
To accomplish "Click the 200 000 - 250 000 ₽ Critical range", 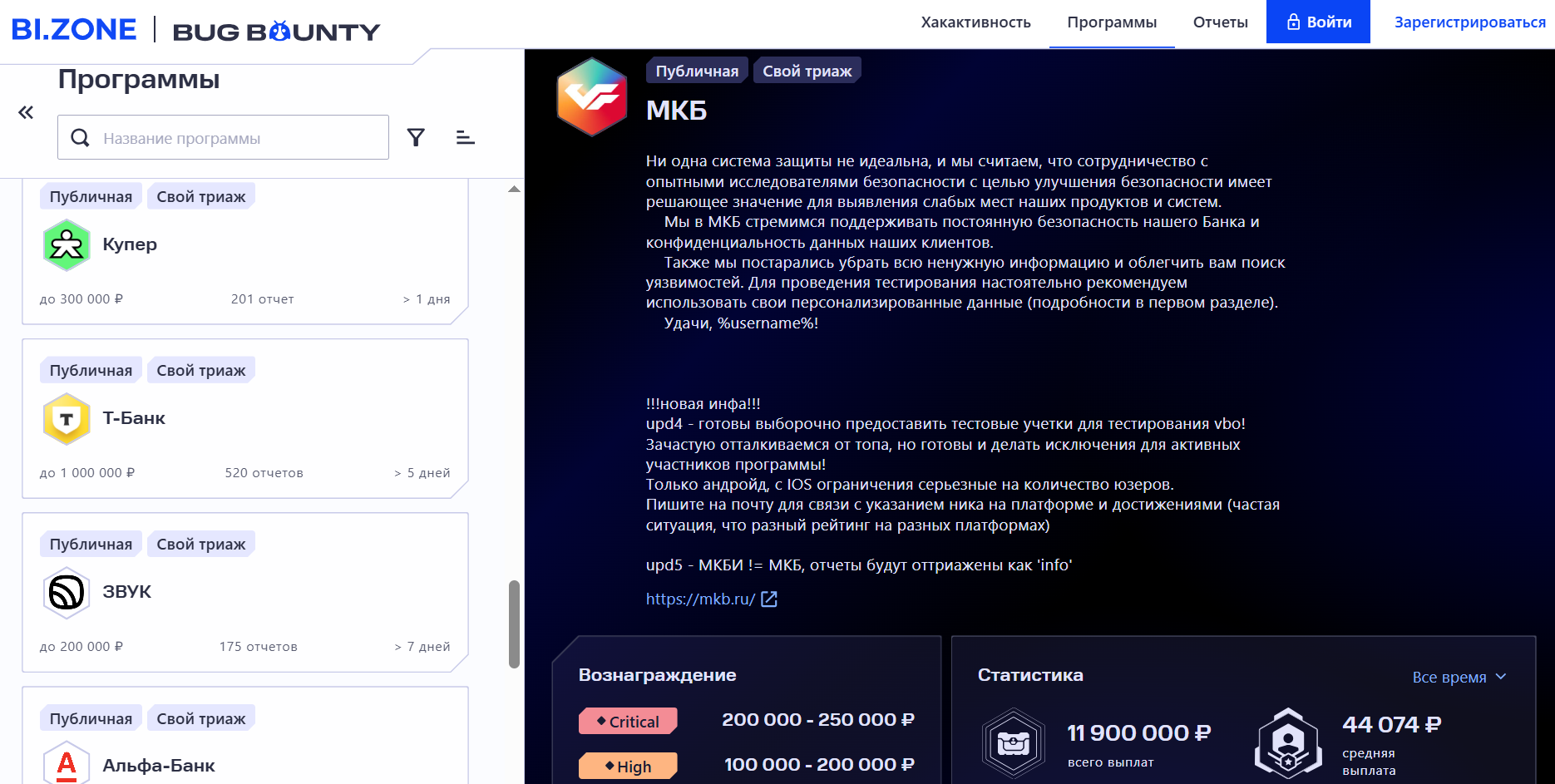I will click(818, 720).
